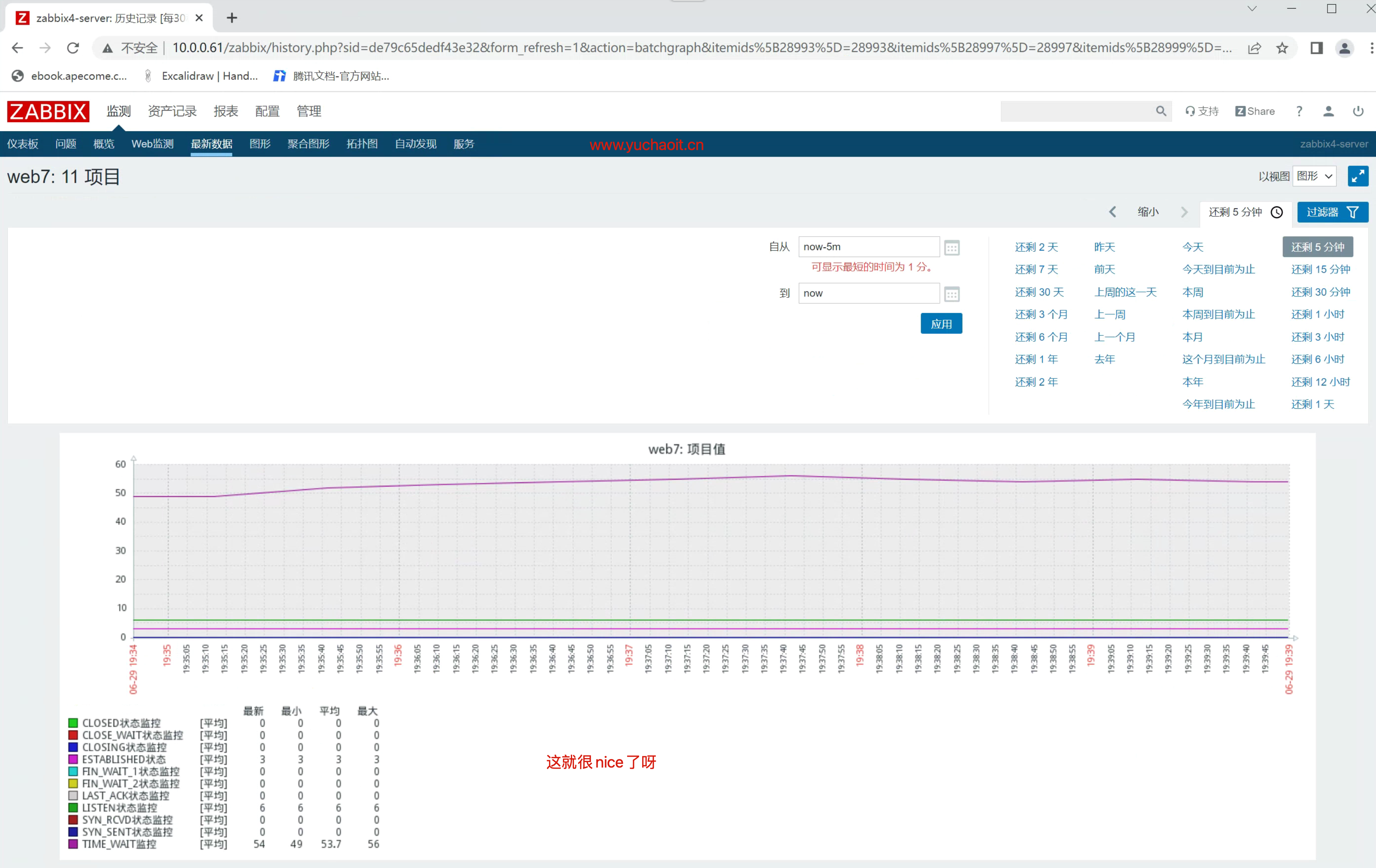Open the 以视图 图形 dropdown
Viewport: 1376px width, 868px height.
1314,176
